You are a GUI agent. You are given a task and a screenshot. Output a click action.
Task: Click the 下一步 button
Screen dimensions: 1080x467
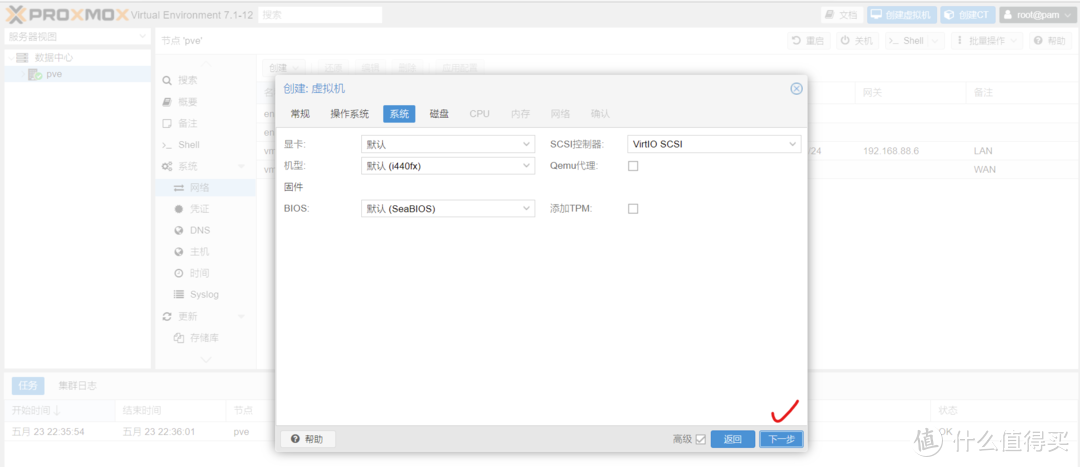click(781, 439)
